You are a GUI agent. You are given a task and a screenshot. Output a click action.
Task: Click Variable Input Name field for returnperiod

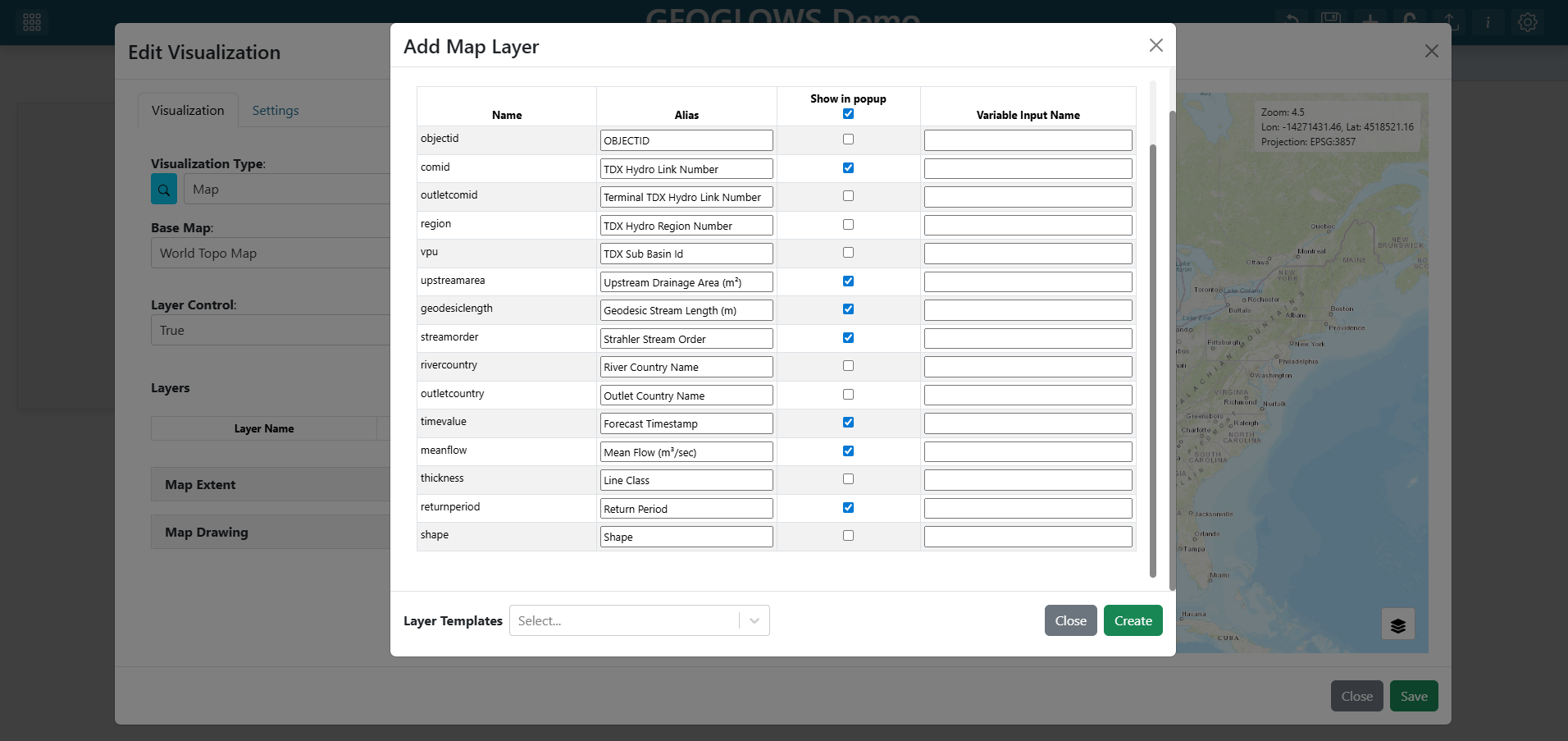point(1028,509)
